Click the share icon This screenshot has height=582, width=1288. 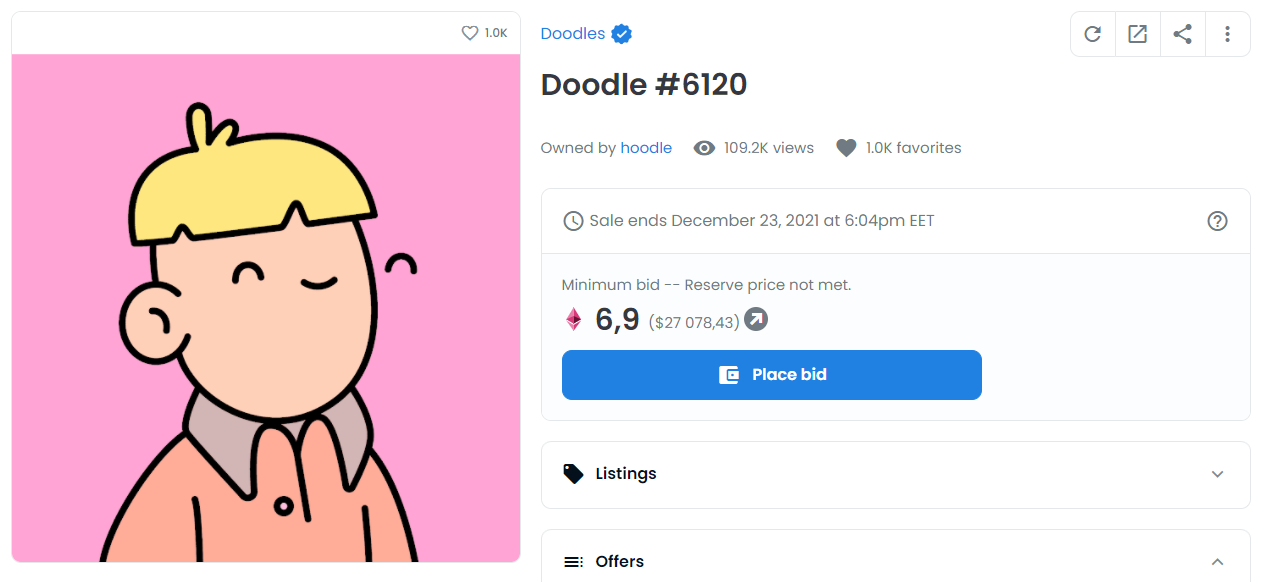[x=1183, y=34]
